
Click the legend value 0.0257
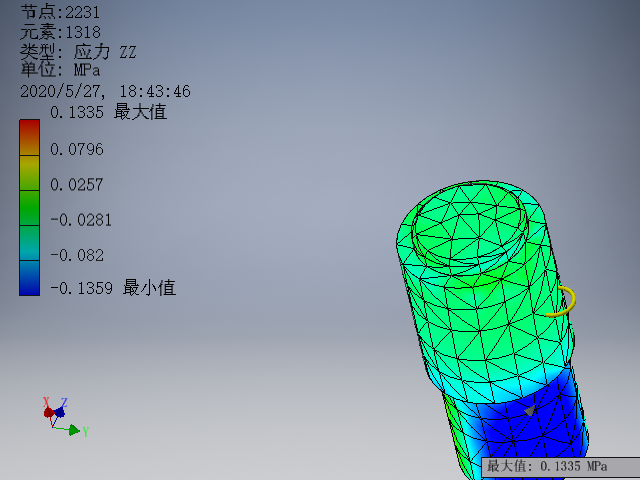click(77, 185)
